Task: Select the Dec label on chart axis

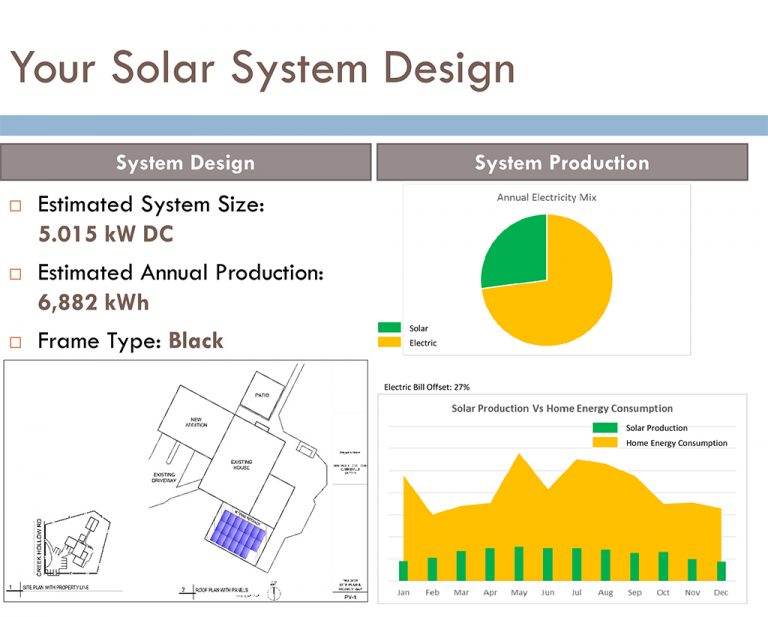Action: 721,592
